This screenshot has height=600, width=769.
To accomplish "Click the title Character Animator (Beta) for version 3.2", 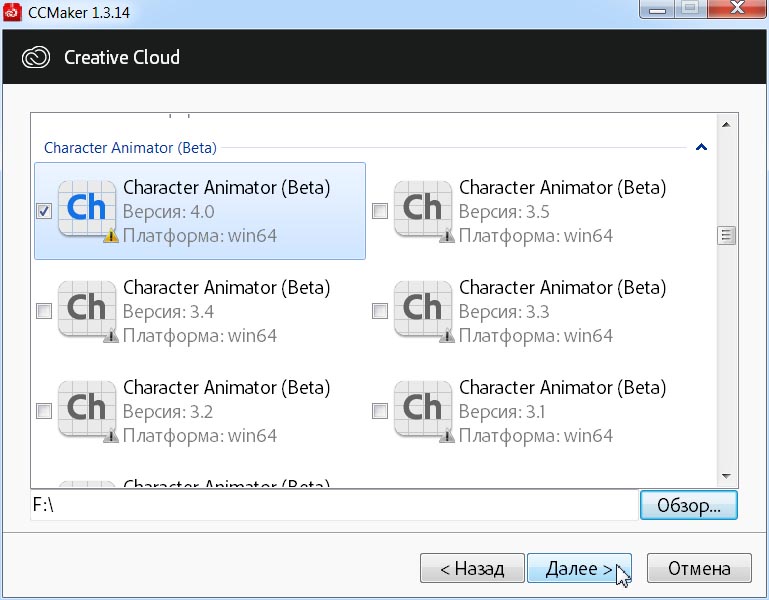I will [227, 388].
